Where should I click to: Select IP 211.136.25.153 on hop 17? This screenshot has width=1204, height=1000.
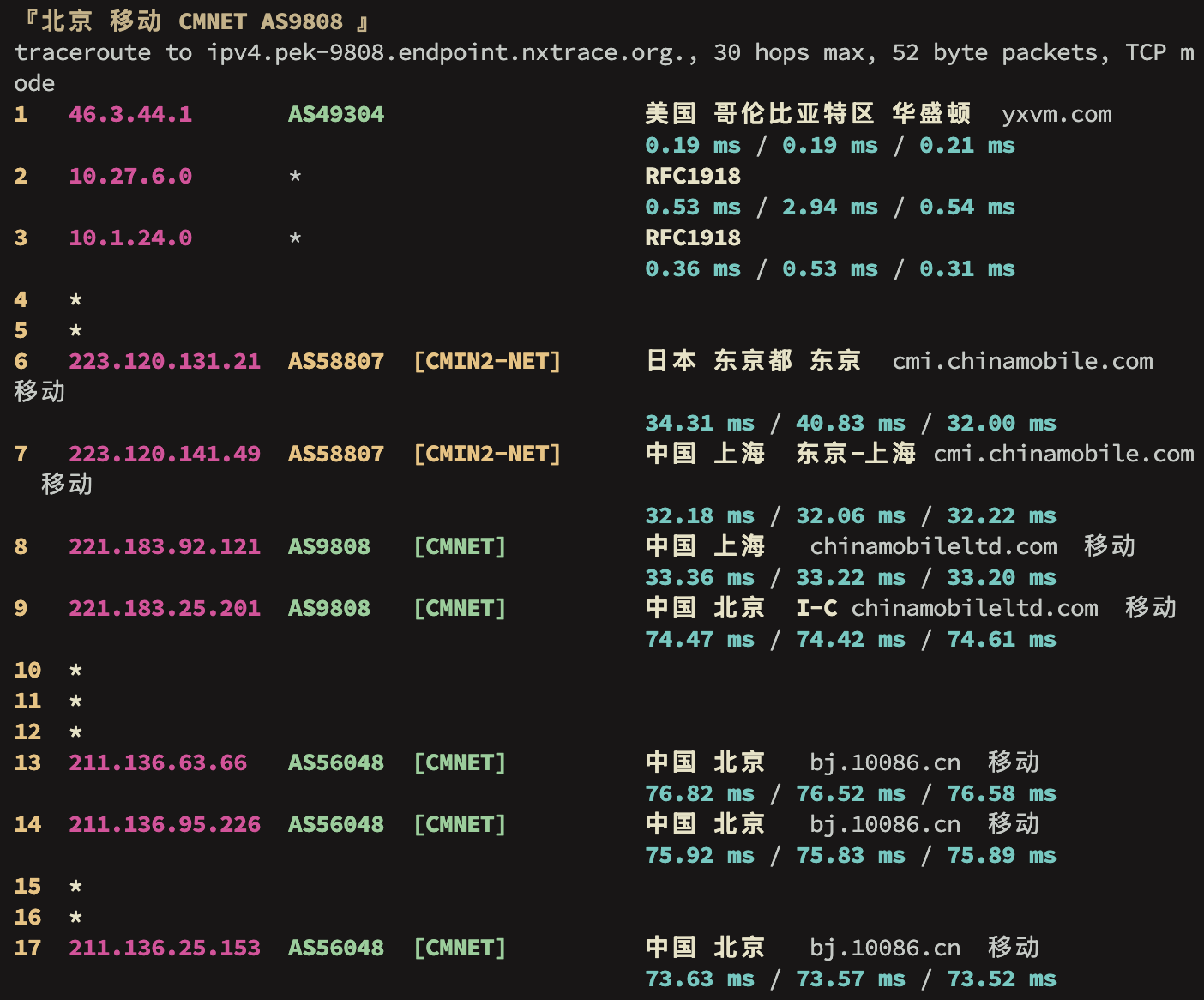165,948
